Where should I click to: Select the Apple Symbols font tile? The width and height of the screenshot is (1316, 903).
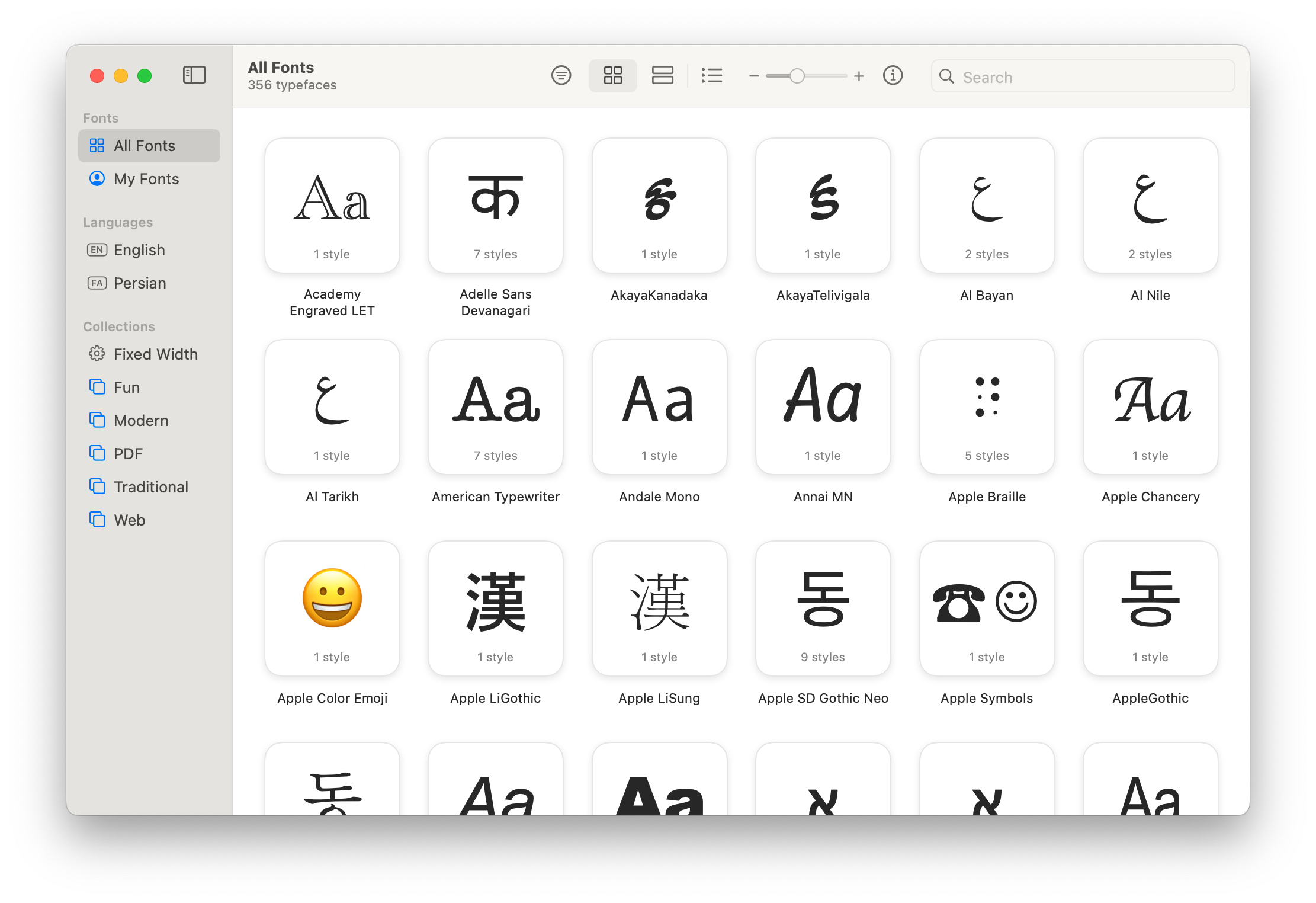tap(987, 609)
